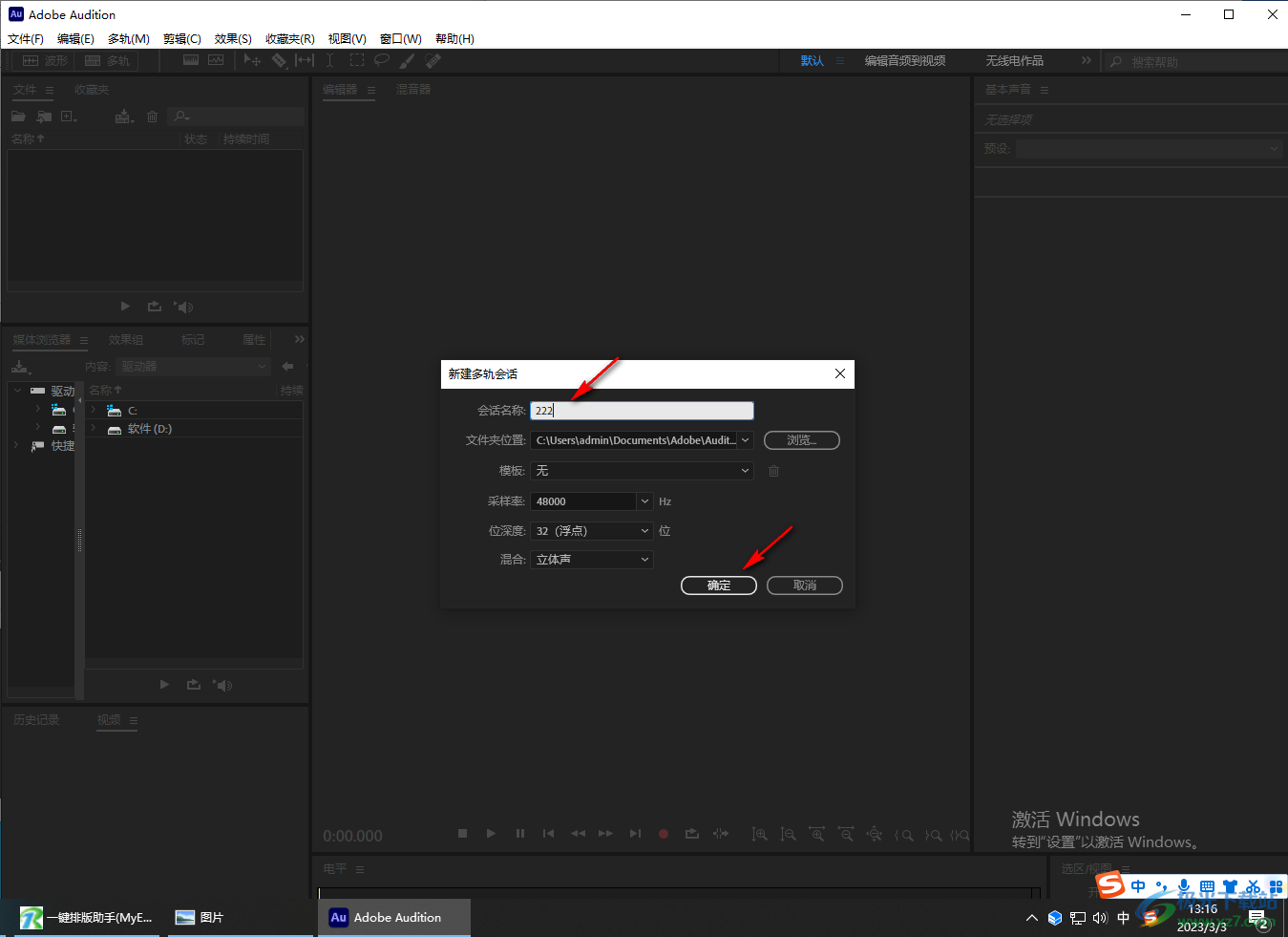The width and height of the screenshot is (1288, 937).
Task: Select the 编辑音频到视频 workspace
Action: pyautogui.click(x=905, y=61)
